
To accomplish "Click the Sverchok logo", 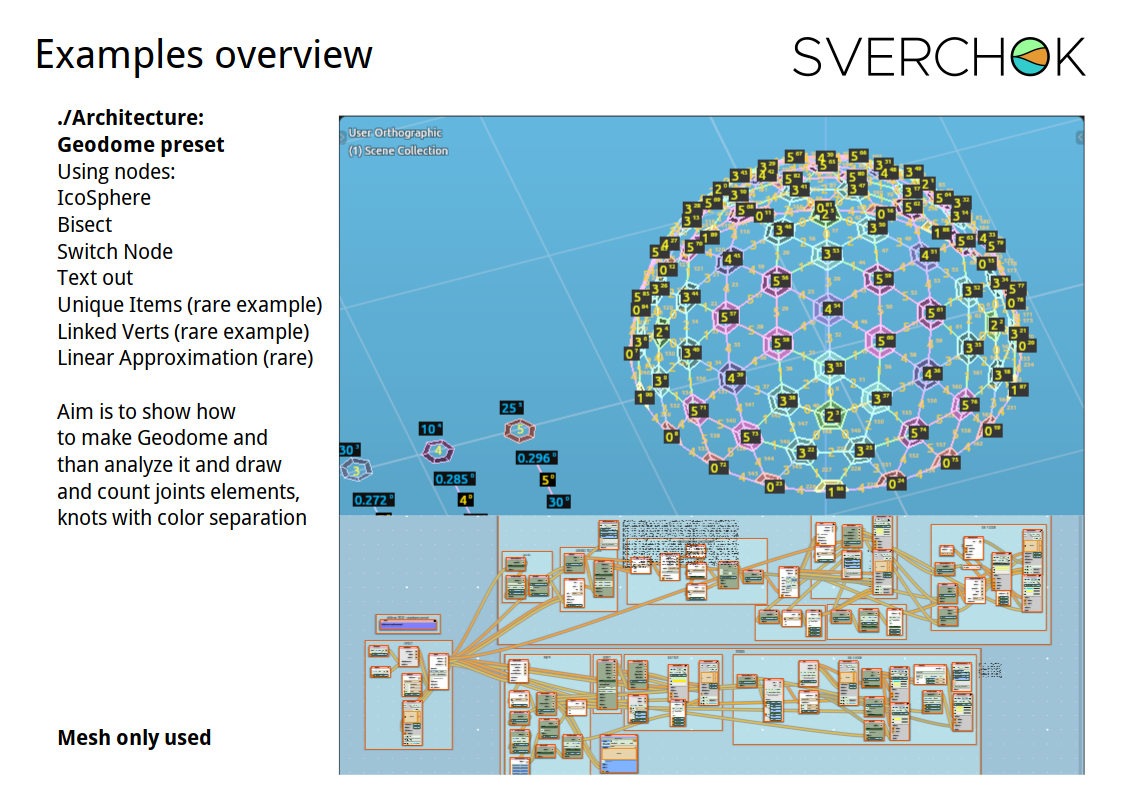I will pos(938,57).
